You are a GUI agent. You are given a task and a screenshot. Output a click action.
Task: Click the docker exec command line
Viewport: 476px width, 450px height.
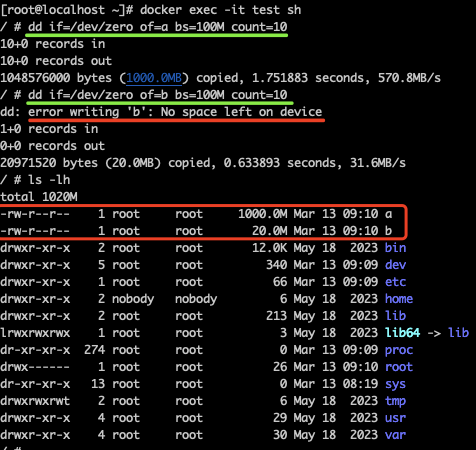point(220,10)
